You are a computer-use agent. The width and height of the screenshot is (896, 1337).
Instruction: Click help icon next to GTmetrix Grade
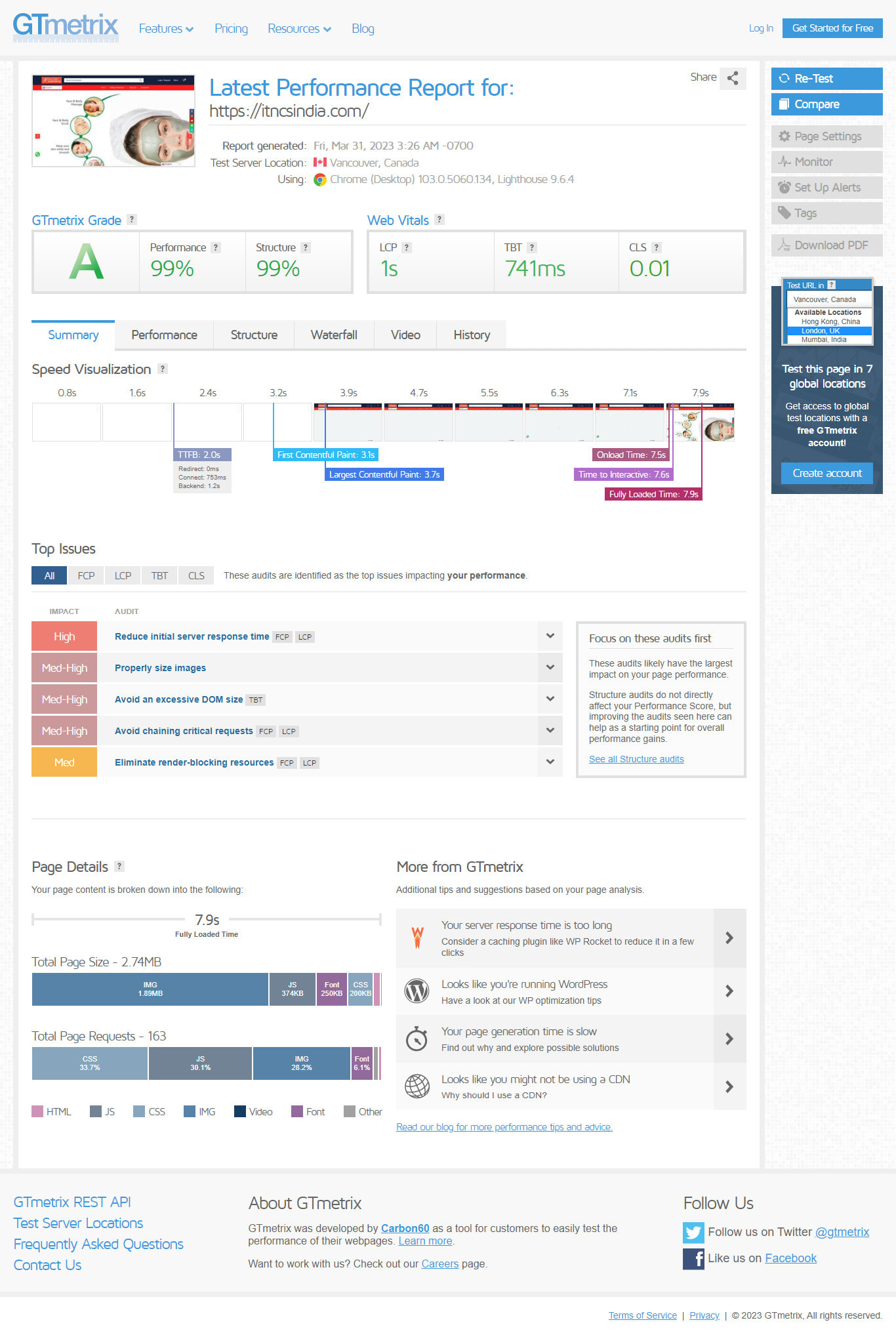pyautogui.click(x=132, y=220)
